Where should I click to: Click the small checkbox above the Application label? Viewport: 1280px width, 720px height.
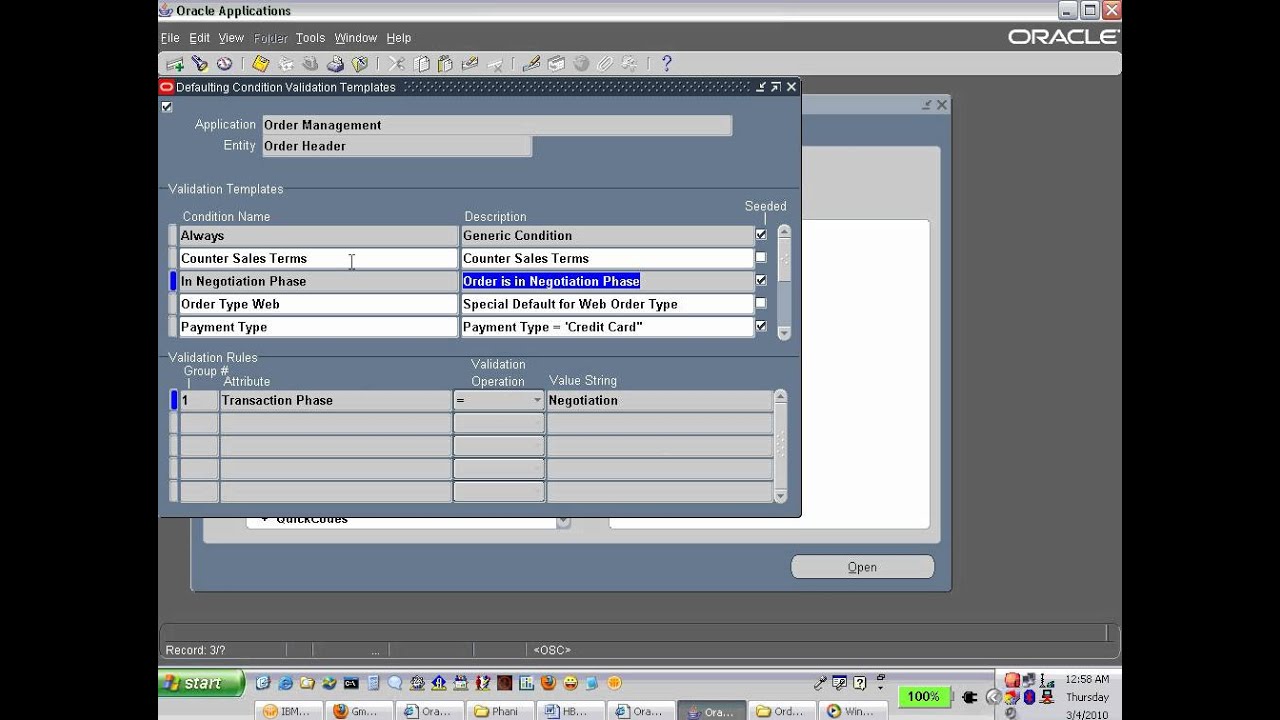(x=167, y=107)
